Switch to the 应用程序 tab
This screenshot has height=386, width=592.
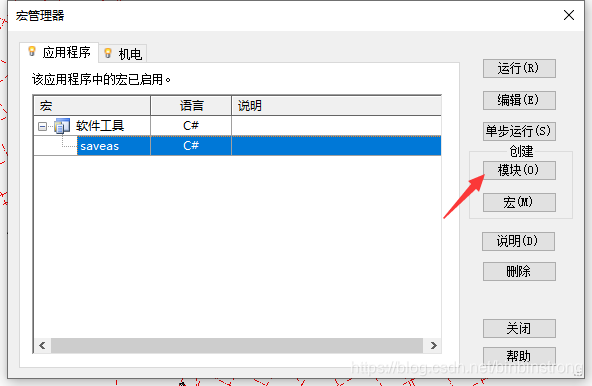point(59,52)
